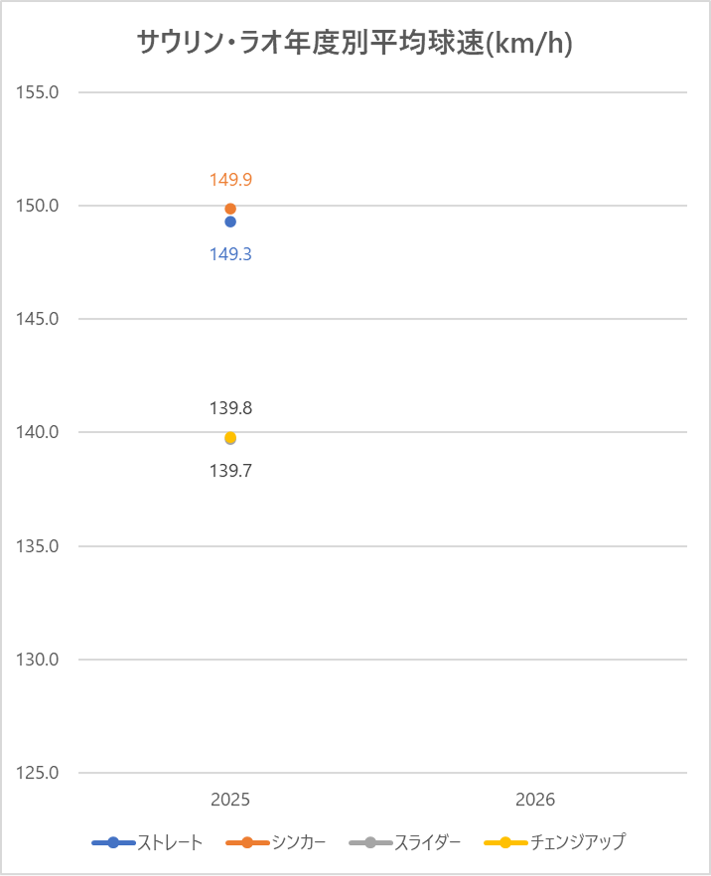711x876 pixels.
Task: Select the 149.9 data label
Action: coord(230,180)
